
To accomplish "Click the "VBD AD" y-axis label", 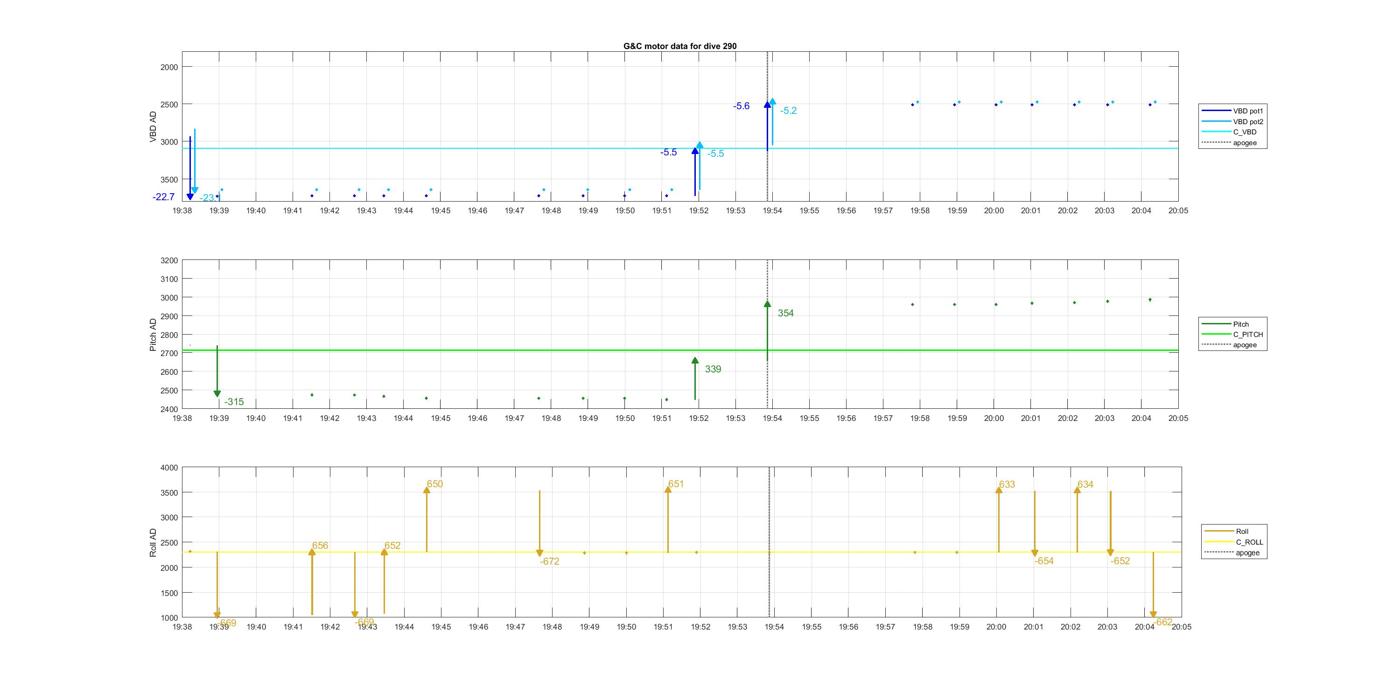I will click(x=154, y=128).
